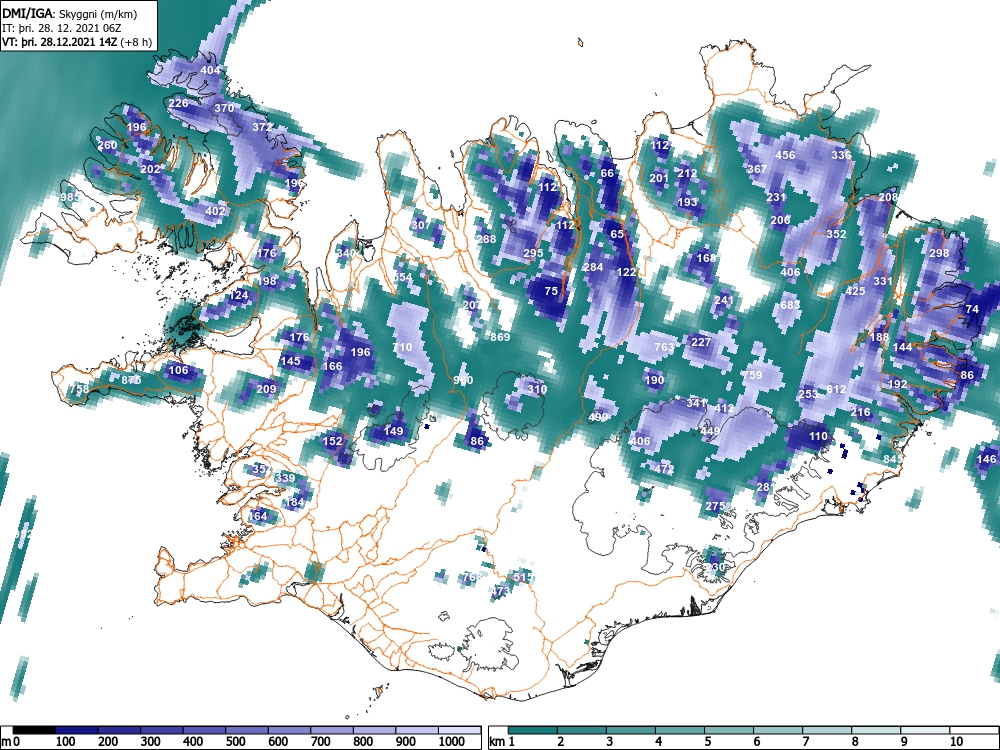Click visibility value 212 on the map
Screen dimensions: 1000x750
687,173
